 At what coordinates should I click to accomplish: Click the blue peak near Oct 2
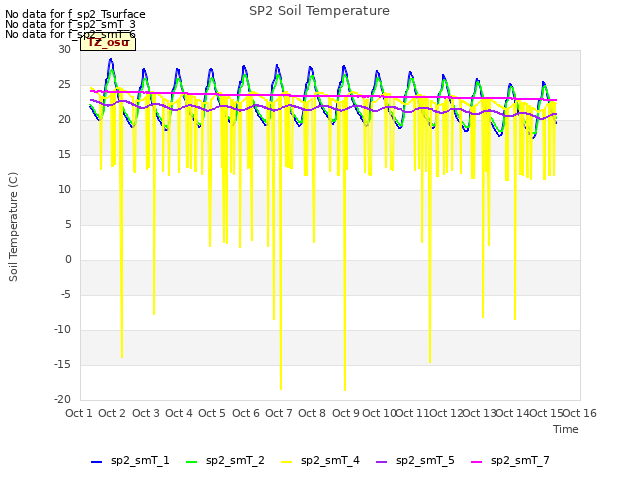(x=111, y=60)
